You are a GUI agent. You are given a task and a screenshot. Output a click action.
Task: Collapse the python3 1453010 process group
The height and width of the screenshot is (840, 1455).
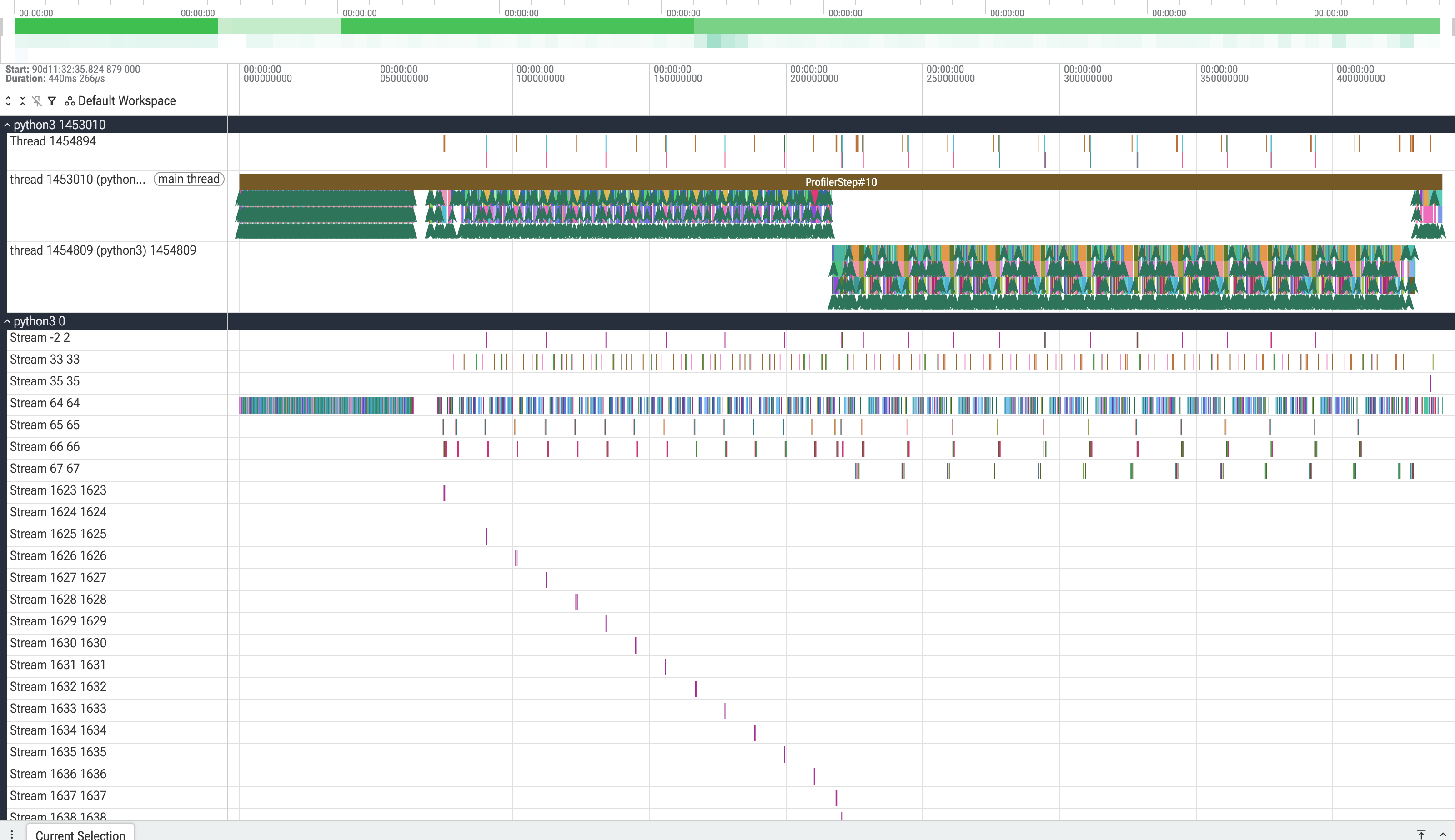7,125
